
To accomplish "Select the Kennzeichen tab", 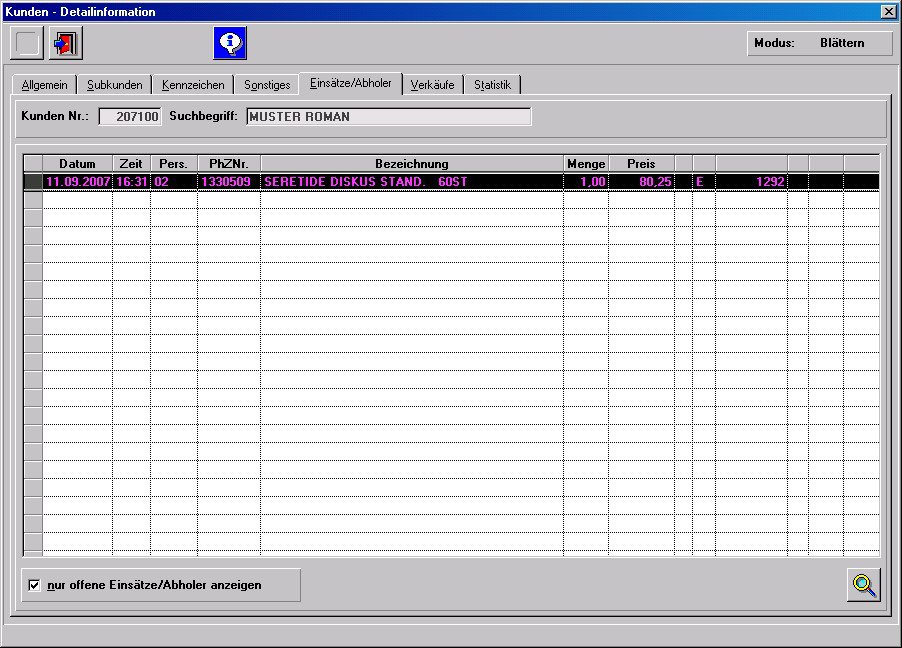I will pyautogui.click(x=193, y=85).
